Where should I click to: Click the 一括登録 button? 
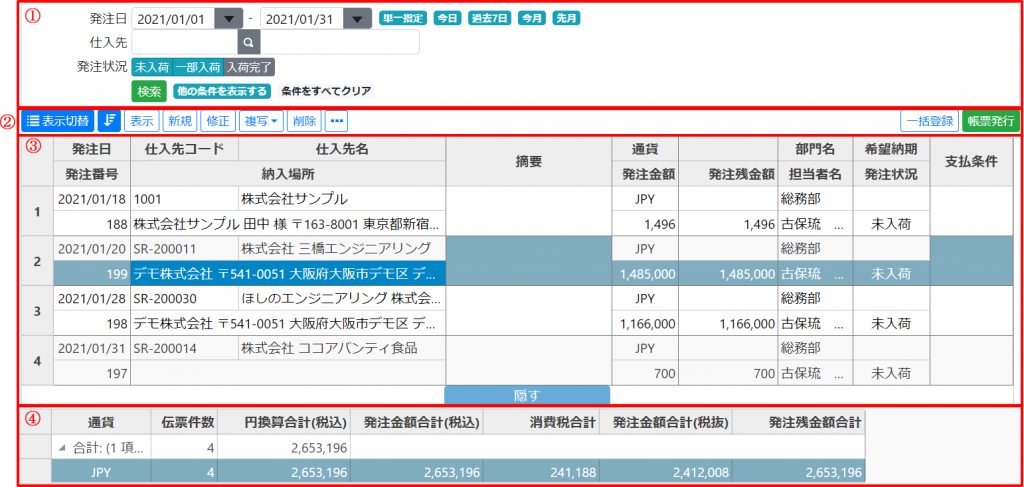pos(928,121)
